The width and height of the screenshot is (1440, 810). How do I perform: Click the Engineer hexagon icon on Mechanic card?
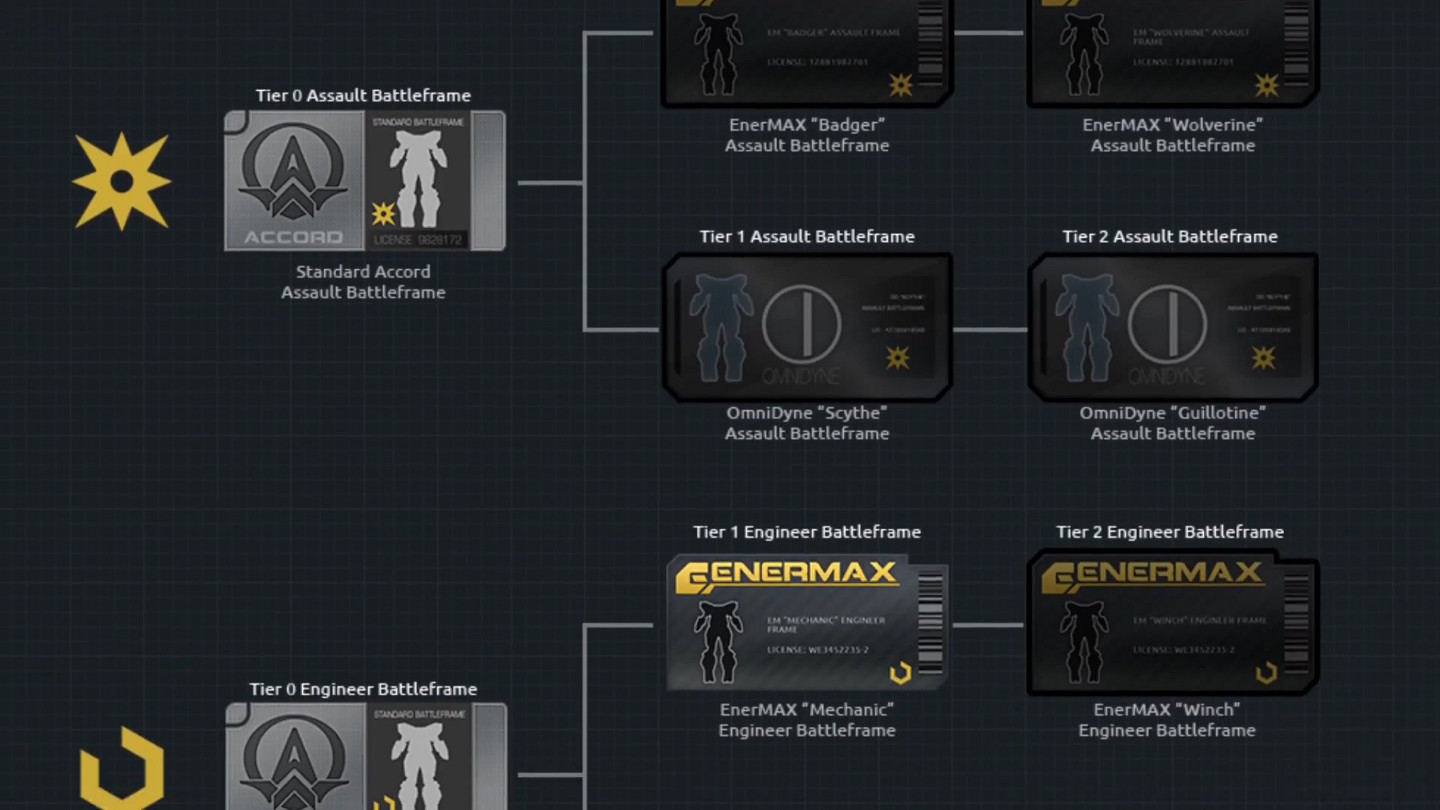901,672
